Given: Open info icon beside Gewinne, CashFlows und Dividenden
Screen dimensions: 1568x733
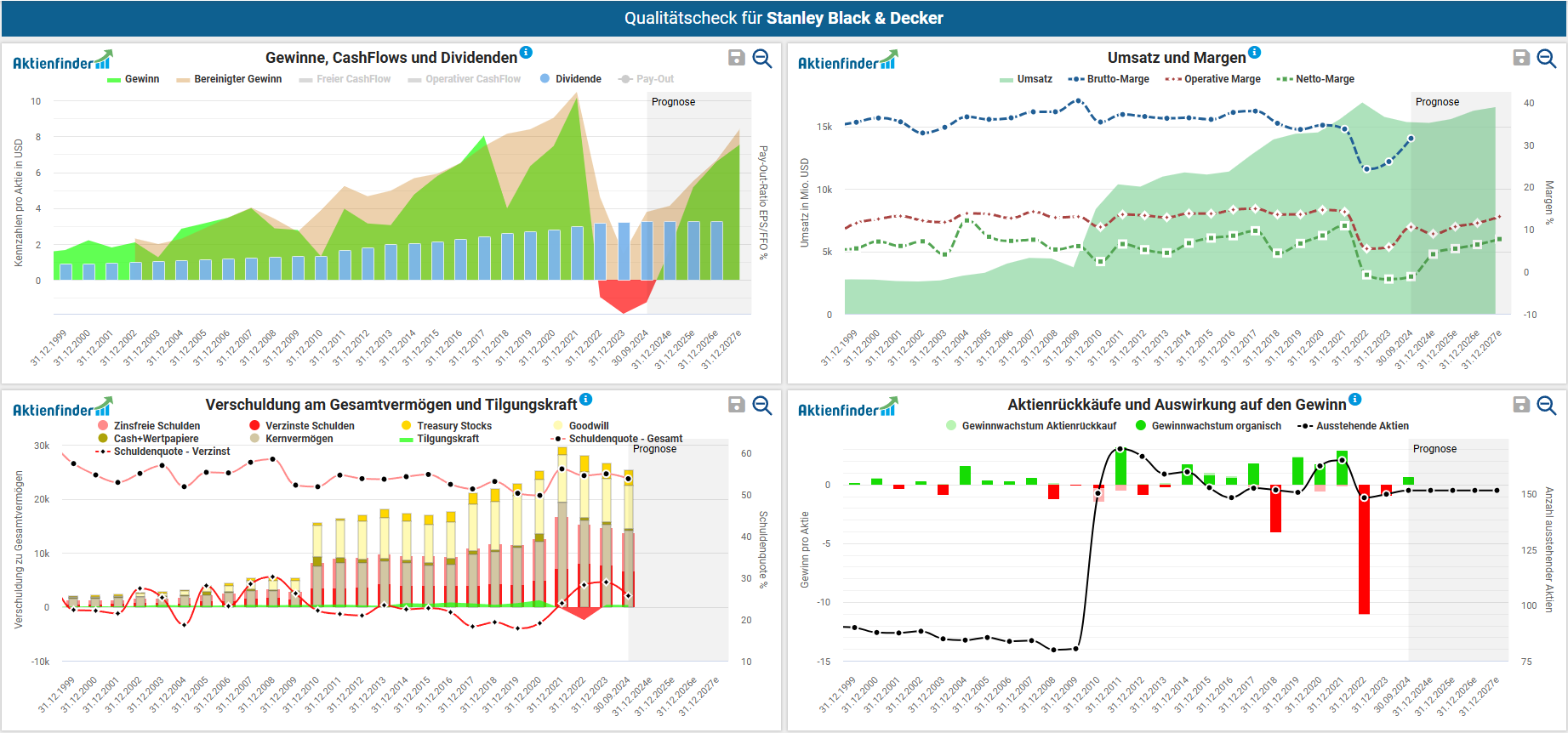Looking at the screenshot, I should click(x=526, y=53).
